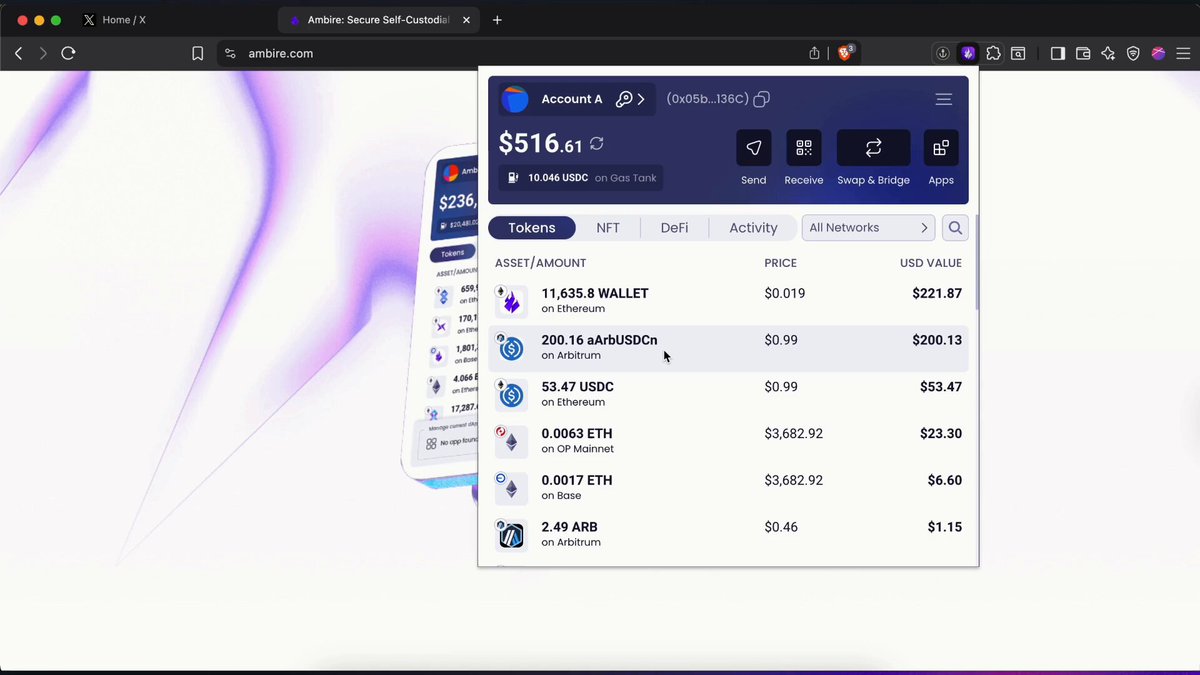Expand the Account A selector
The image size is (1200, 675).
coord(578,99)
